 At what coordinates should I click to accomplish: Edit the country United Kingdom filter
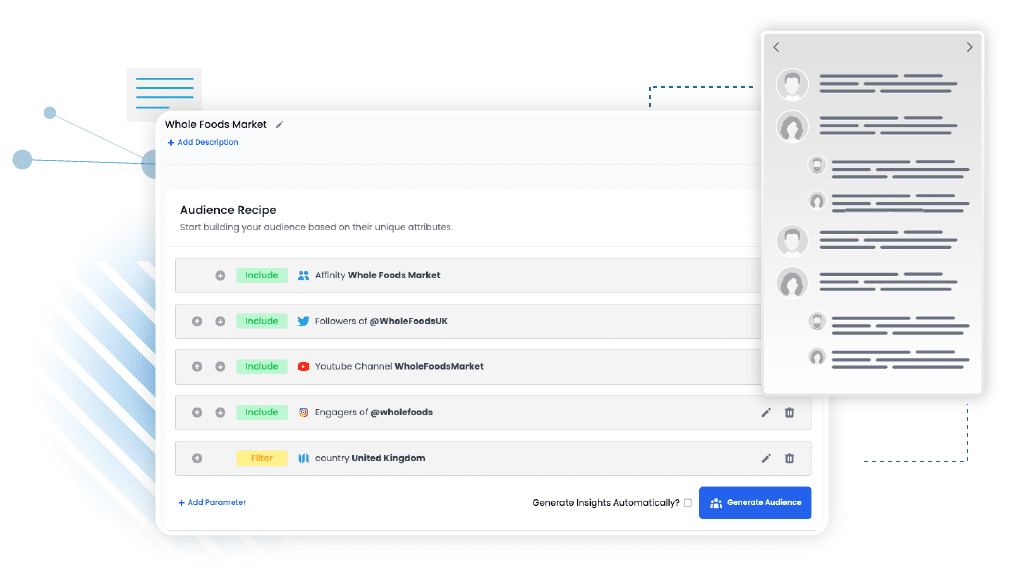[x=766, y=458]
